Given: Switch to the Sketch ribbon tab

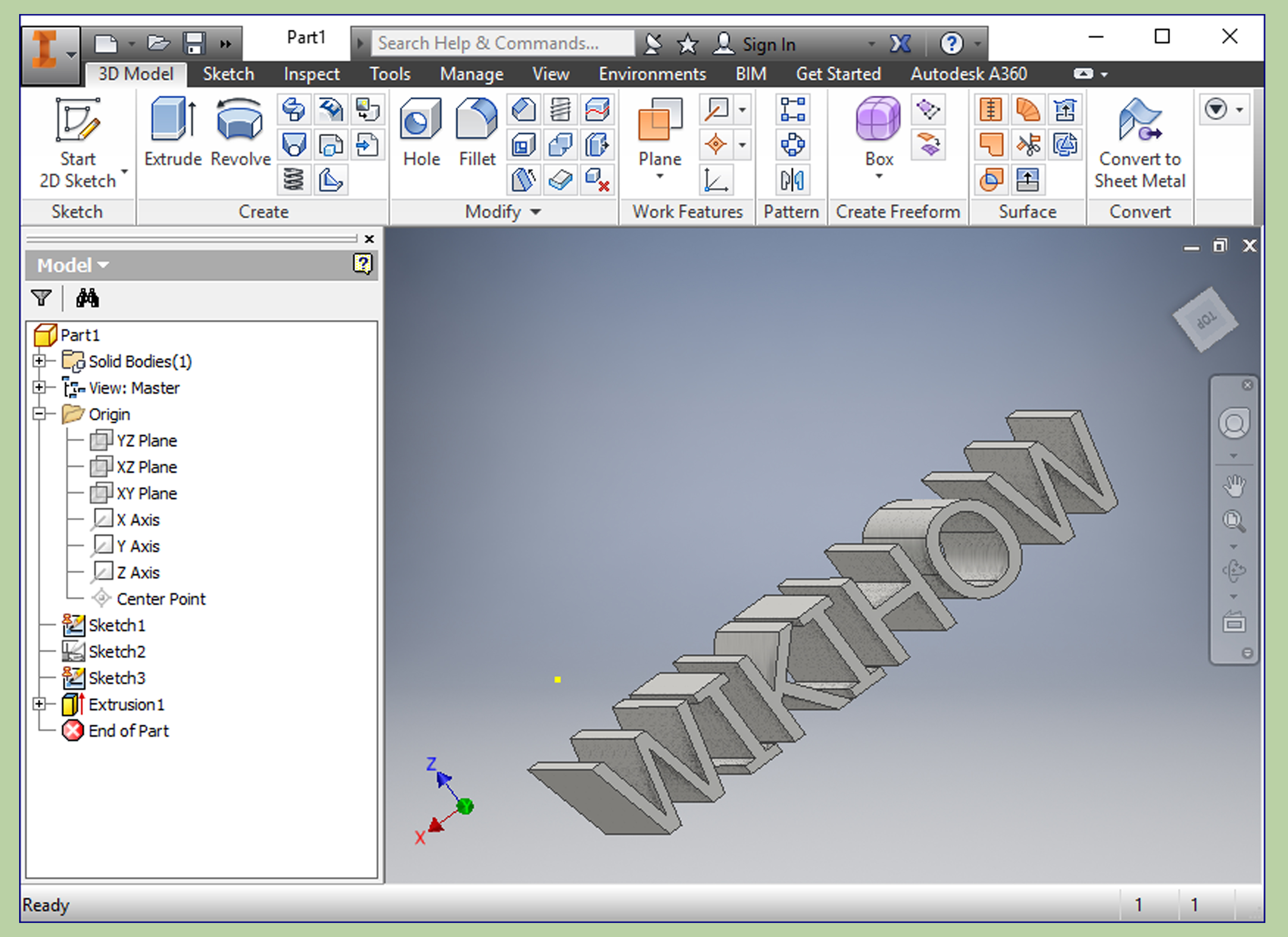Looking at the screenshot, I should (228, 74).
